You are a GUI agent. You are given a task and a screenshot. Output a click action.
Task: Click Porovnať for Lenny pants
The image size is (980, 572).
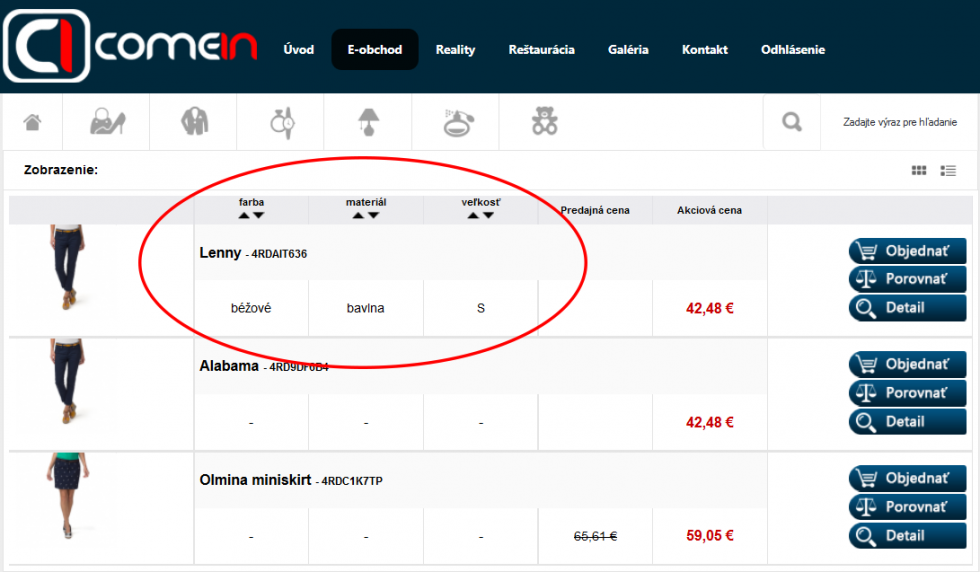point(907,279)
